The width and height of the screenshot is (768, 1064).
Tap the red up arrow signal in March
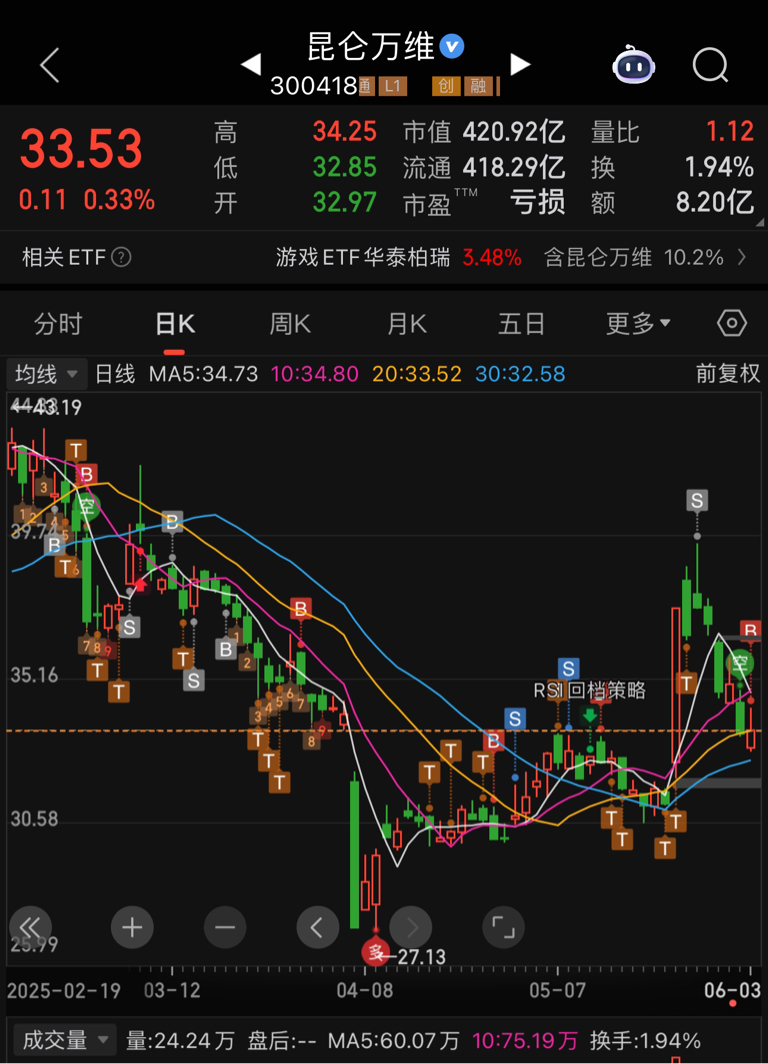pos(141,584)
